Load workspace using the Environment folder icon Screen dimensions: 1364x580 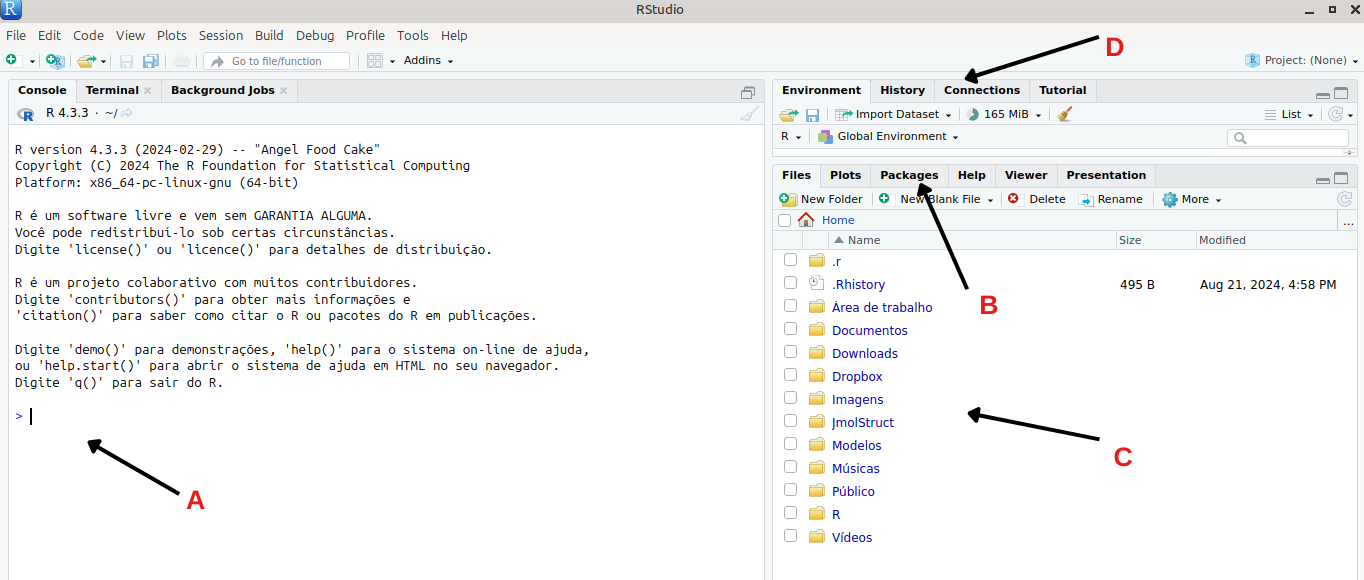tap(789, 115)
